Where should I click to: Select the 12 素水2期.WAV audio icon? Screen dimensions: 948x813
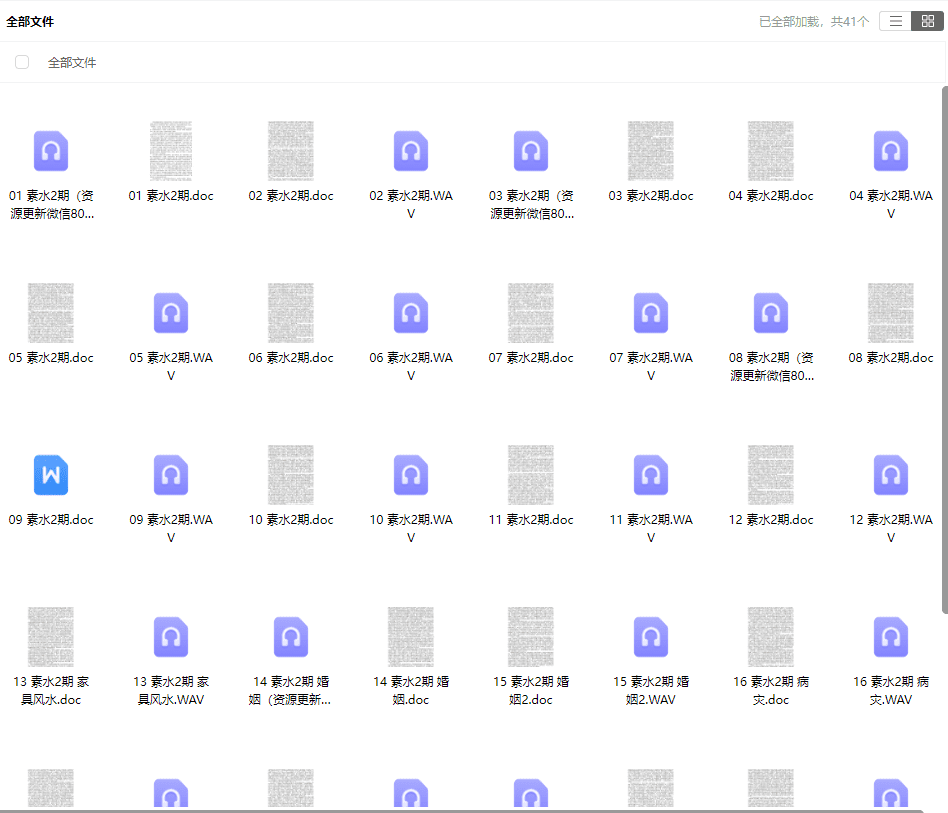click(x=891, y=475)
